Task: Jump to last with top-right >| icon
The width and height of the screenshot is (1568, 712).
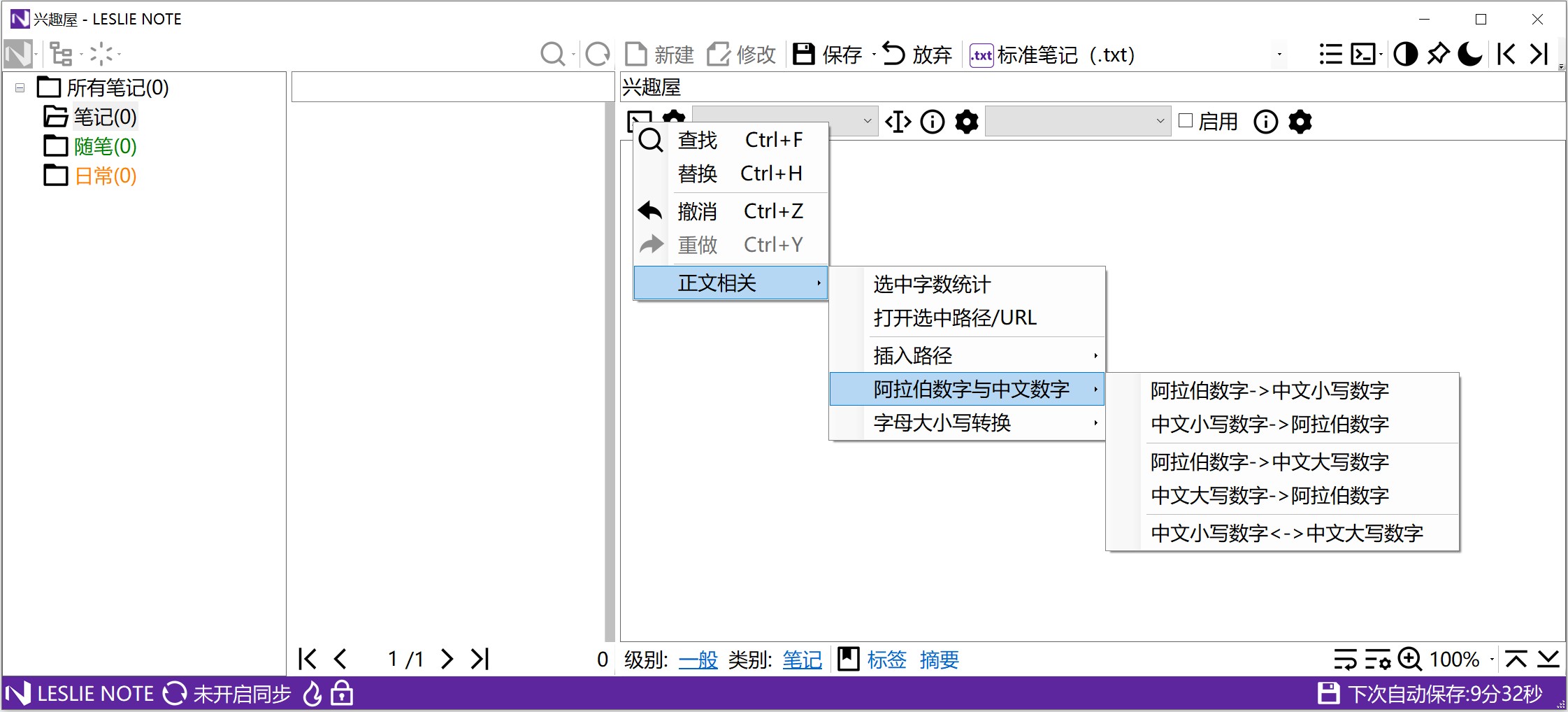Action: [x=1539, y=54]
